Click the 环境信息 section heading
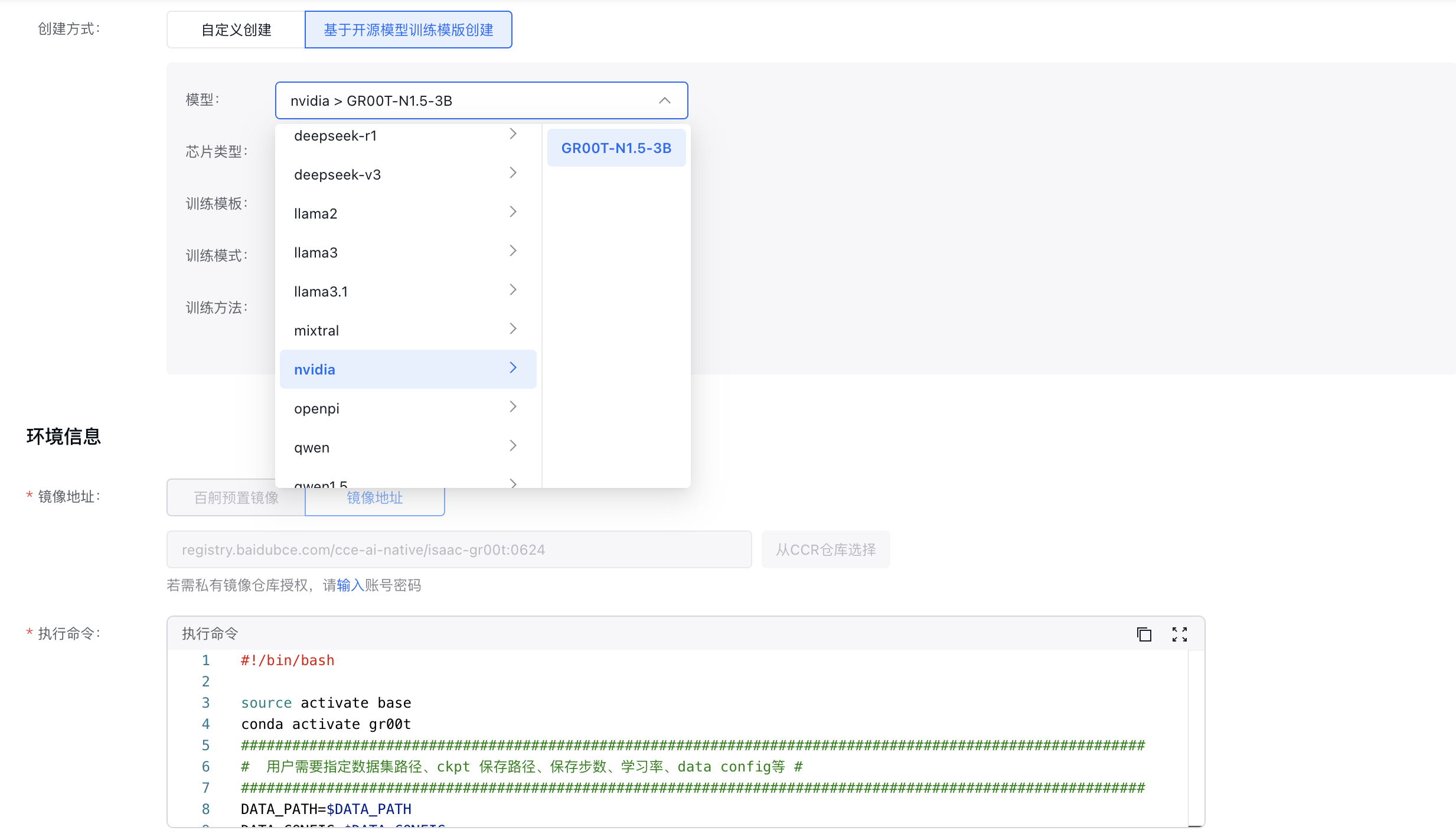 [x=64, y=437]
